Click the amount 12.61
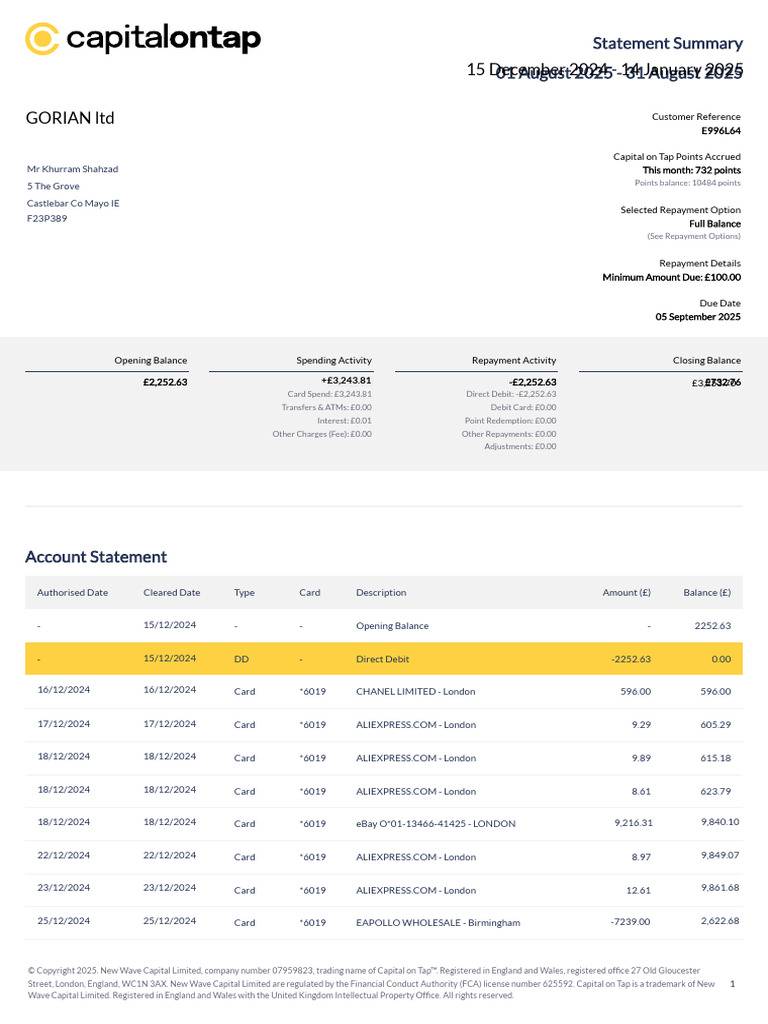768x1024 pixels. click(638, 891)
